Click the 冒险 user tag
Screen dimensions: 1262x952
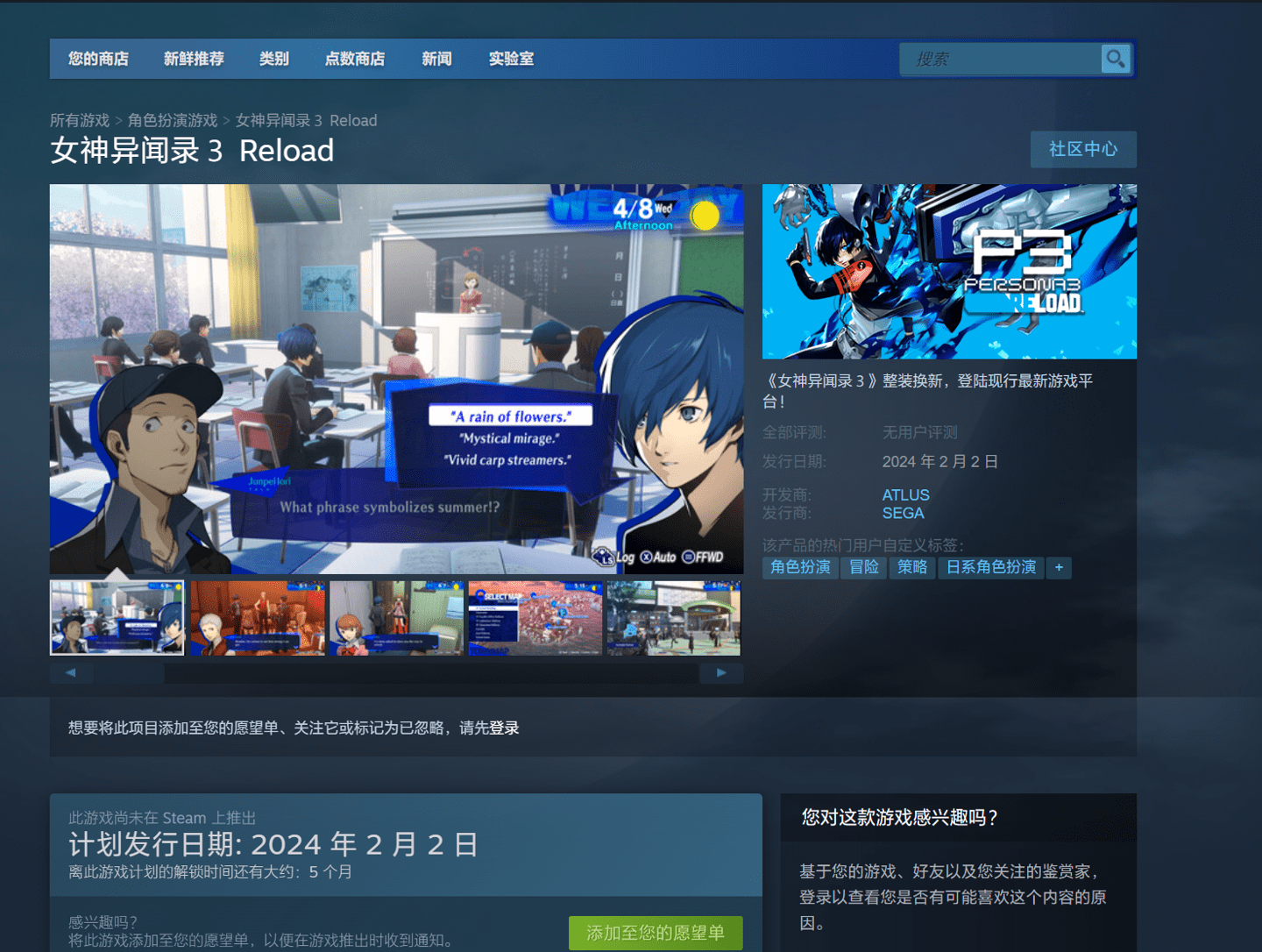863,567
